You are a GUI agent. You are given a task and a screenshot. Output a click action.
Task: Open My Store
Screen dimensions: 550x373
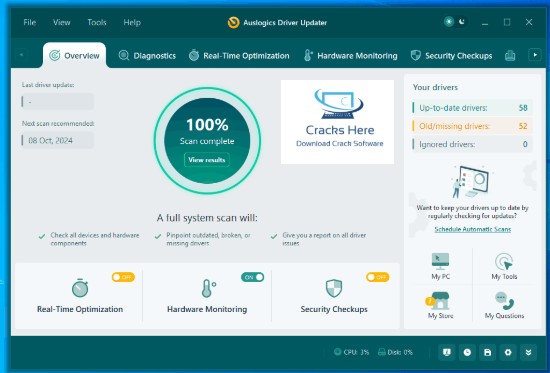coord(440,305)
